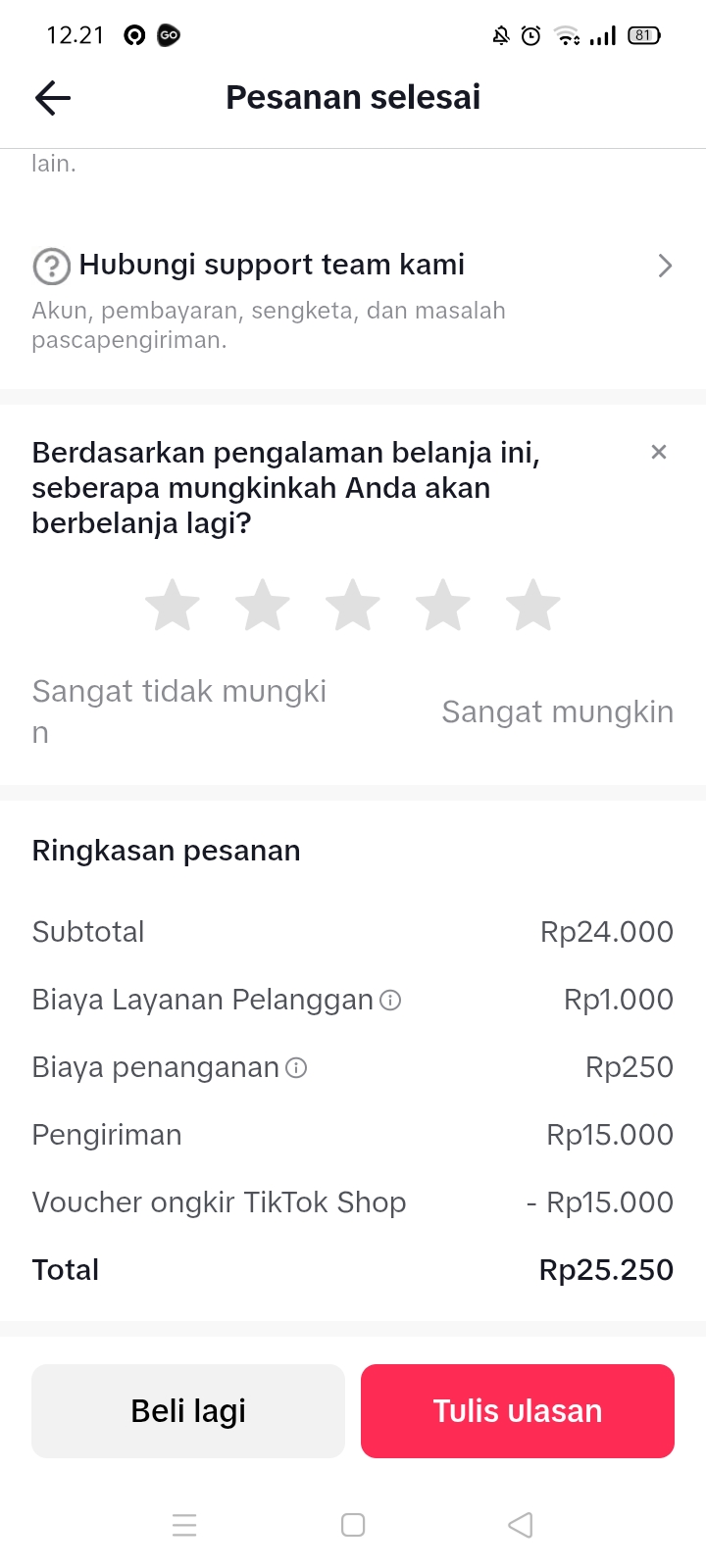Tap info icon beside Biaya penanganan
Image resolution: width=706 pixels, height=1568 pixels.
296,1068
